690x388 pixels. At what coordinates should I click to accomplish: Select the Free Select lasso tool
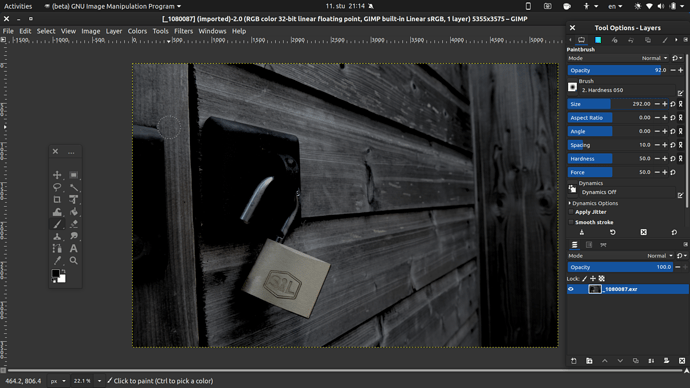click(57, 187)
